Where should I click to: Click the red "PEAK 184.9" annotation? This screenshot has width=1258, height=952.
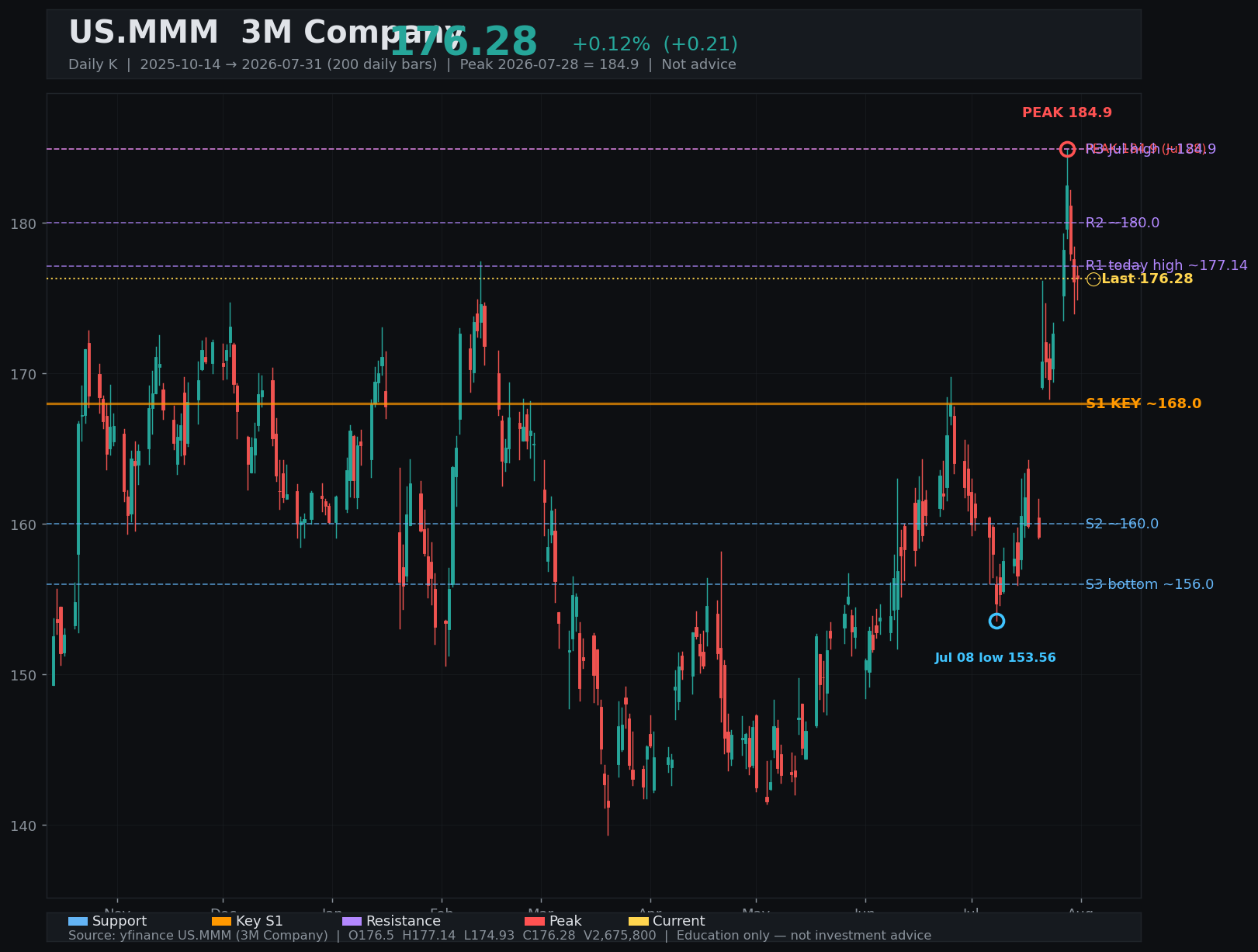tap(1067, 113)
